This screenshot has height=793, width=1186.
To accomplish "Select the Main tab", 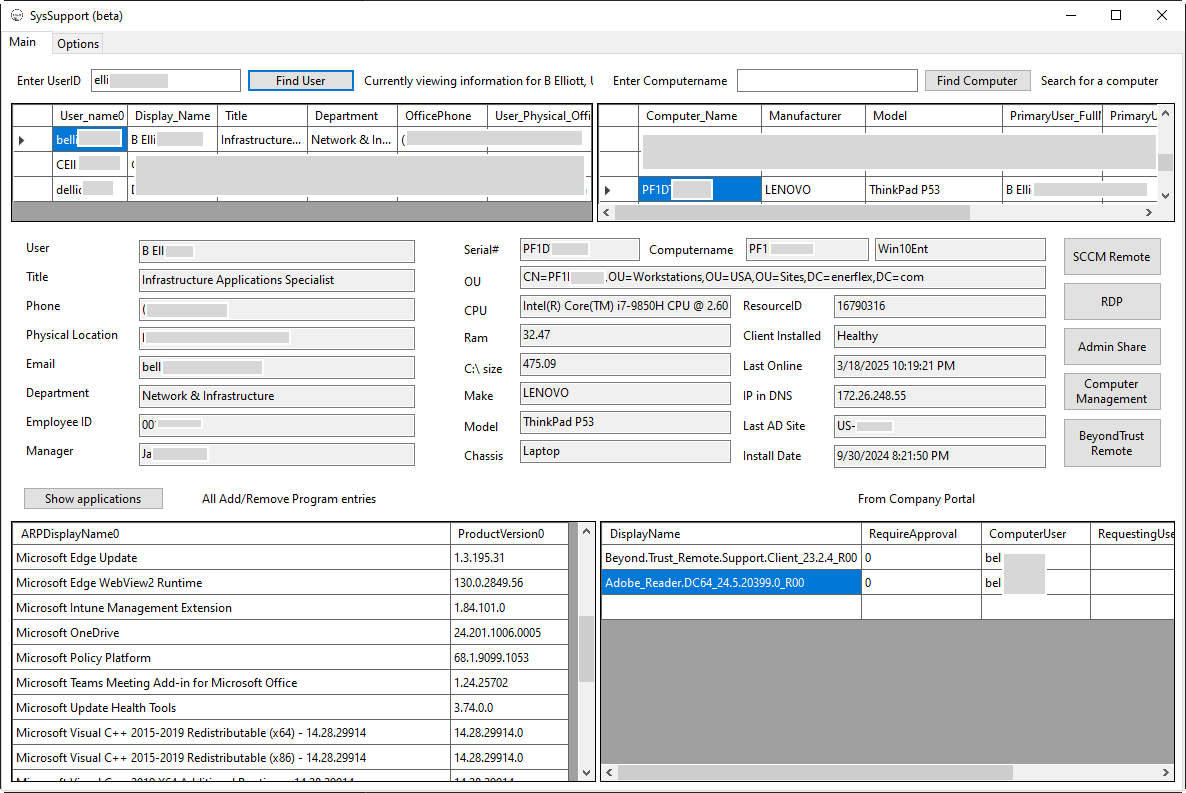I will 23,43.
